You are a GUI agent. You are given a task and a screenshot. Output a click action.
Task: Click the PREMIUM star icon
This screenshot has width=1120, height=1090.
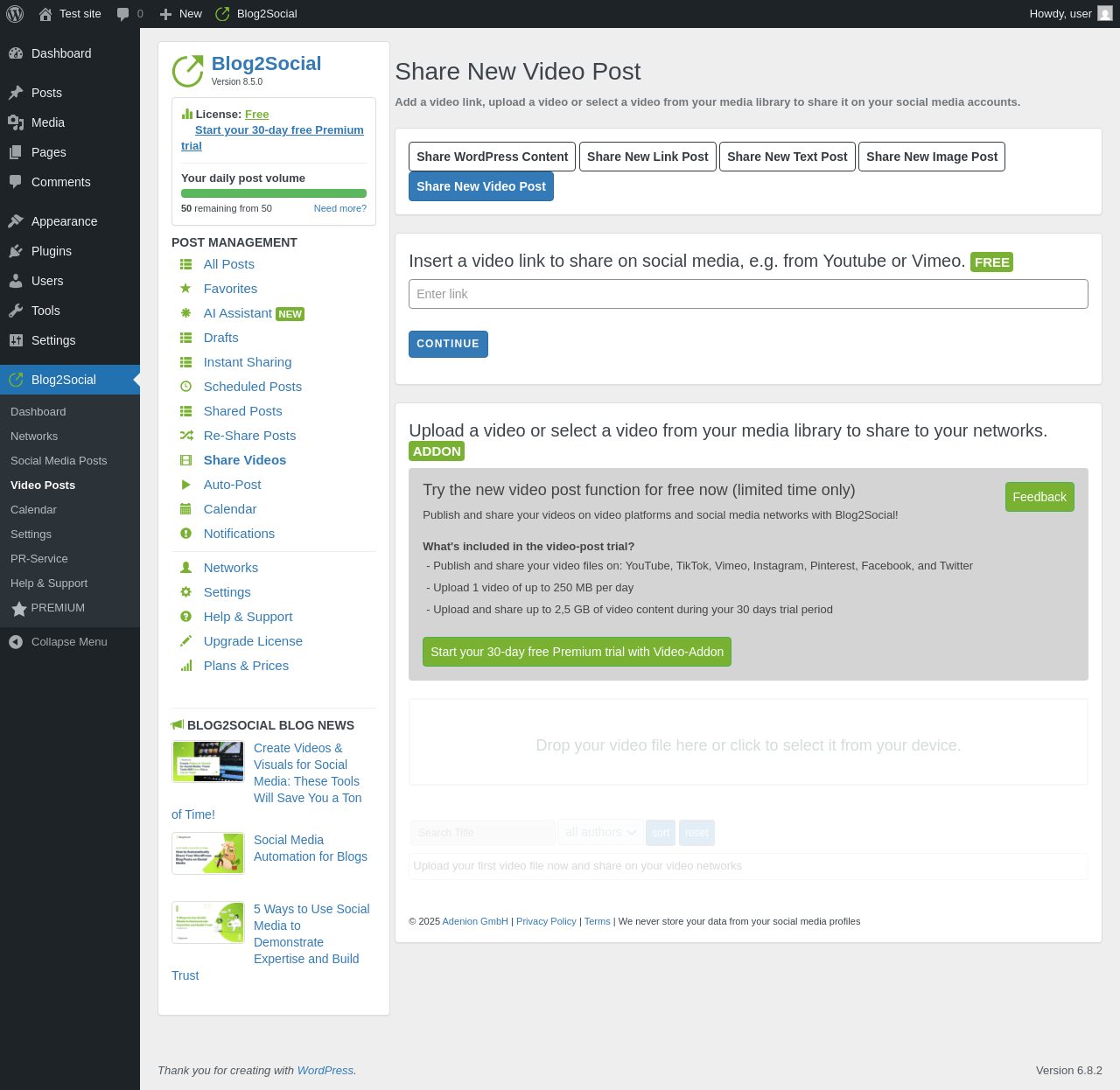[19, 609]
